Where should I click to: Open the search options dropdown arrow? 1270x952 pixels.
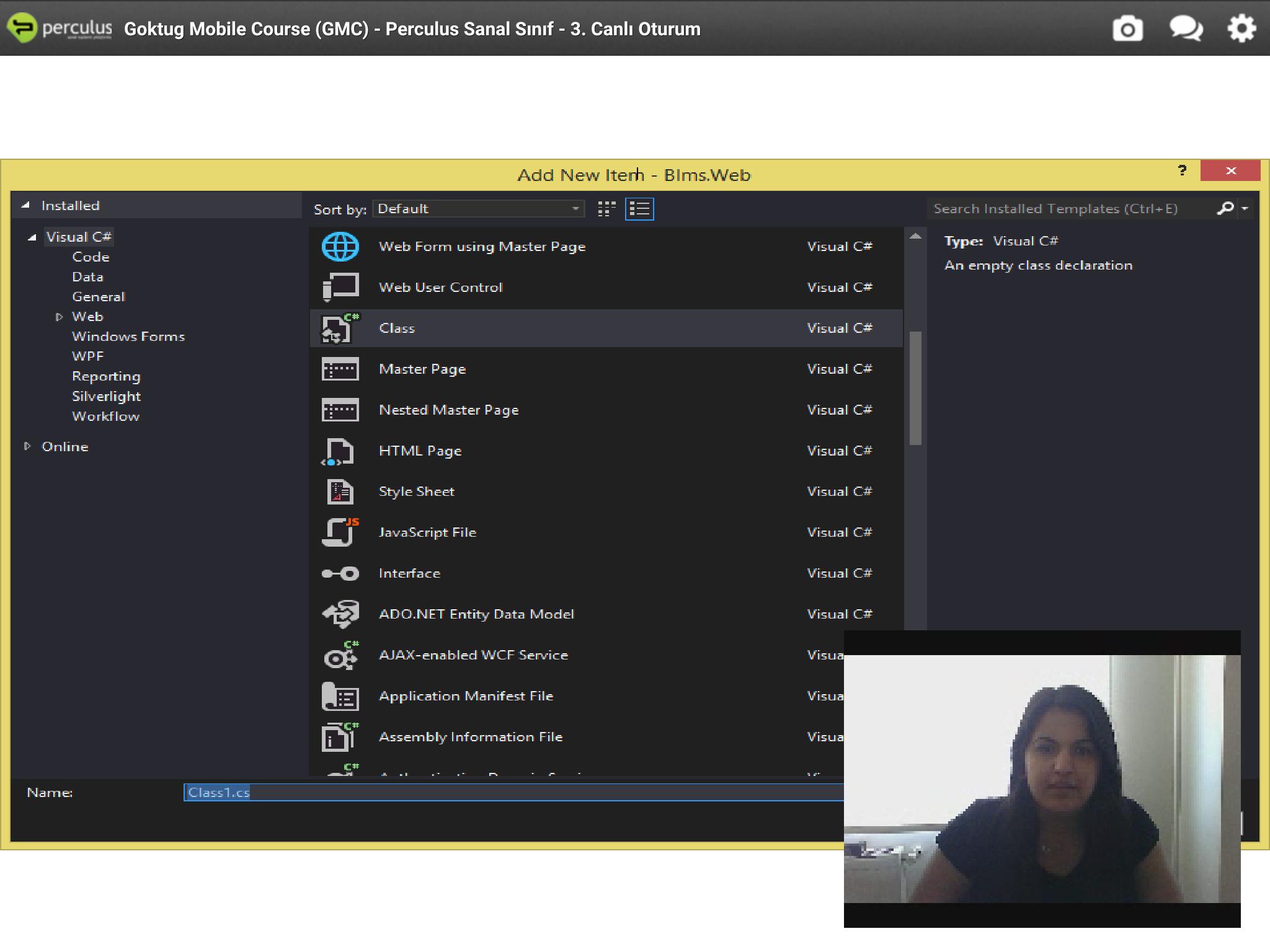click(1245, 209)
